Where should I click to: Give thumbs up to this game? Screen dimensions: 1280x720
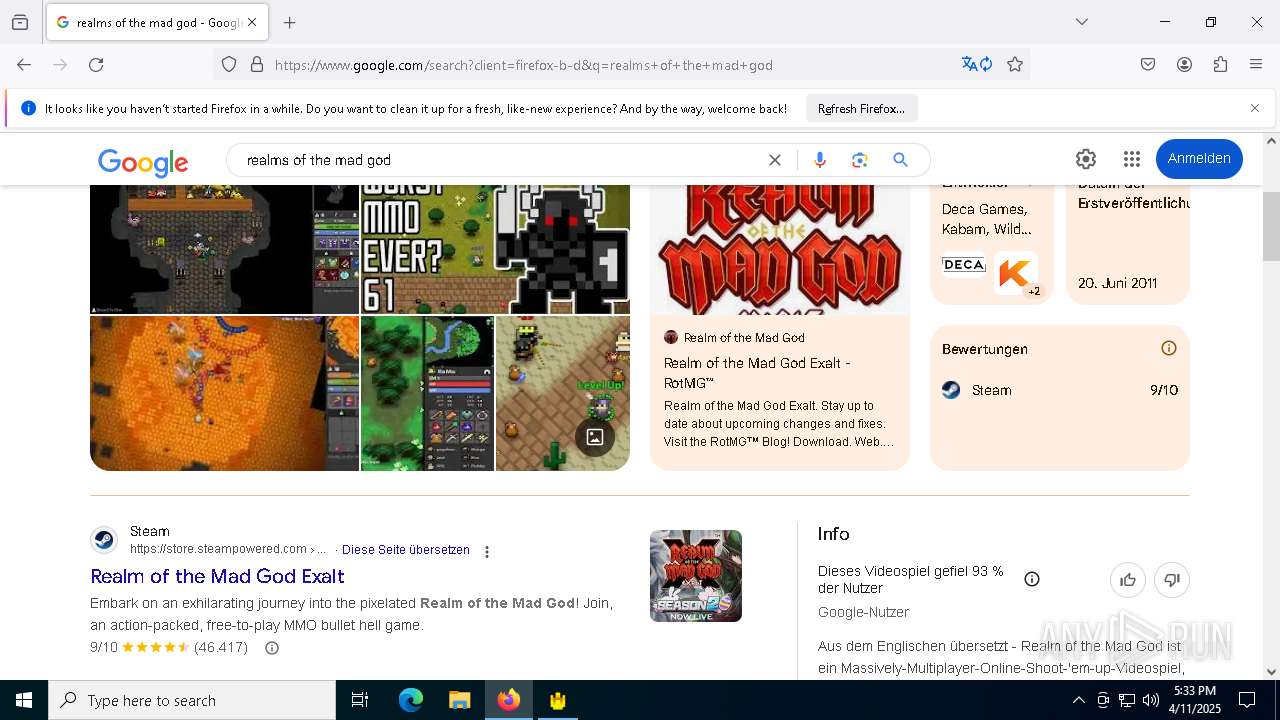pos(1128,580)
